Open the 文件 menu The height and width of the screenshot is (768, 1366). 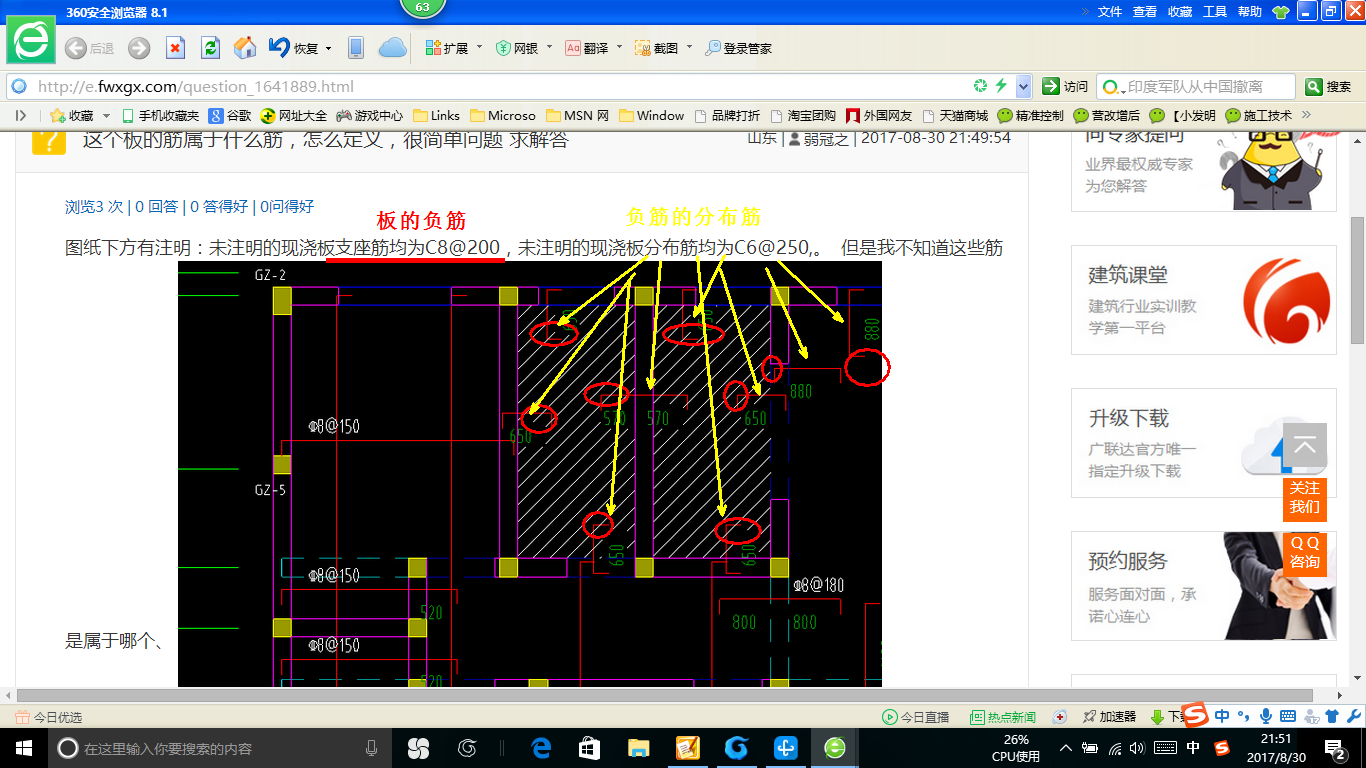[1110, 12]
